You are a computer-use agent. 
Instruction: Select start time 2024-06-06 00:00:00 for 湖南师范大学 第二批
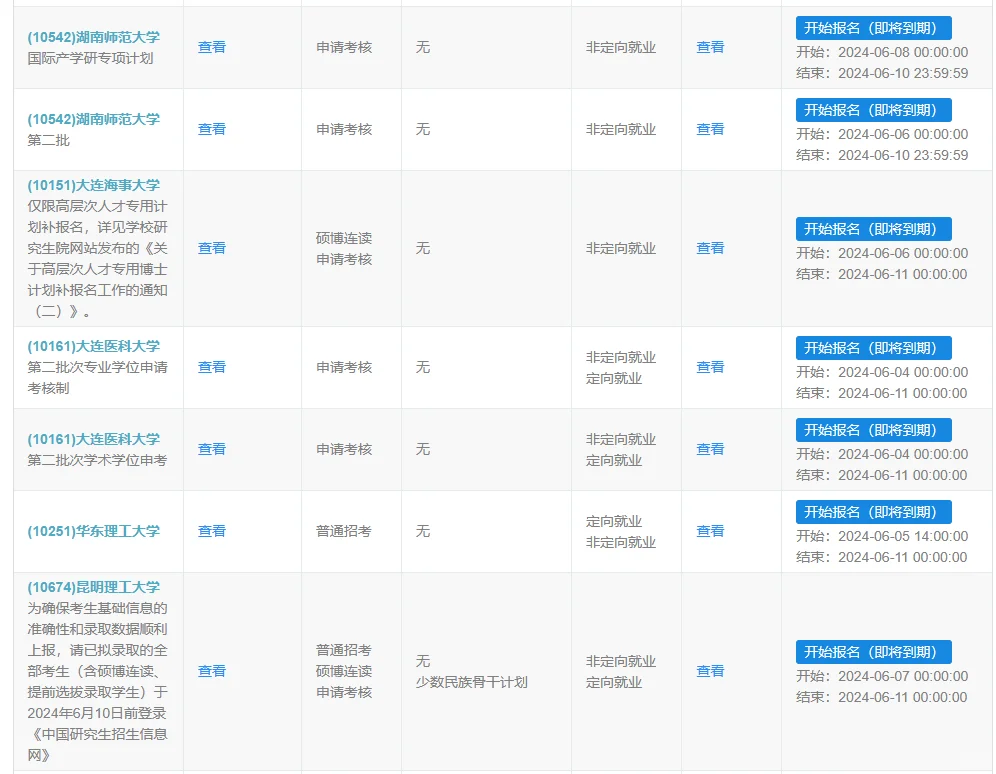click(903, 134)
